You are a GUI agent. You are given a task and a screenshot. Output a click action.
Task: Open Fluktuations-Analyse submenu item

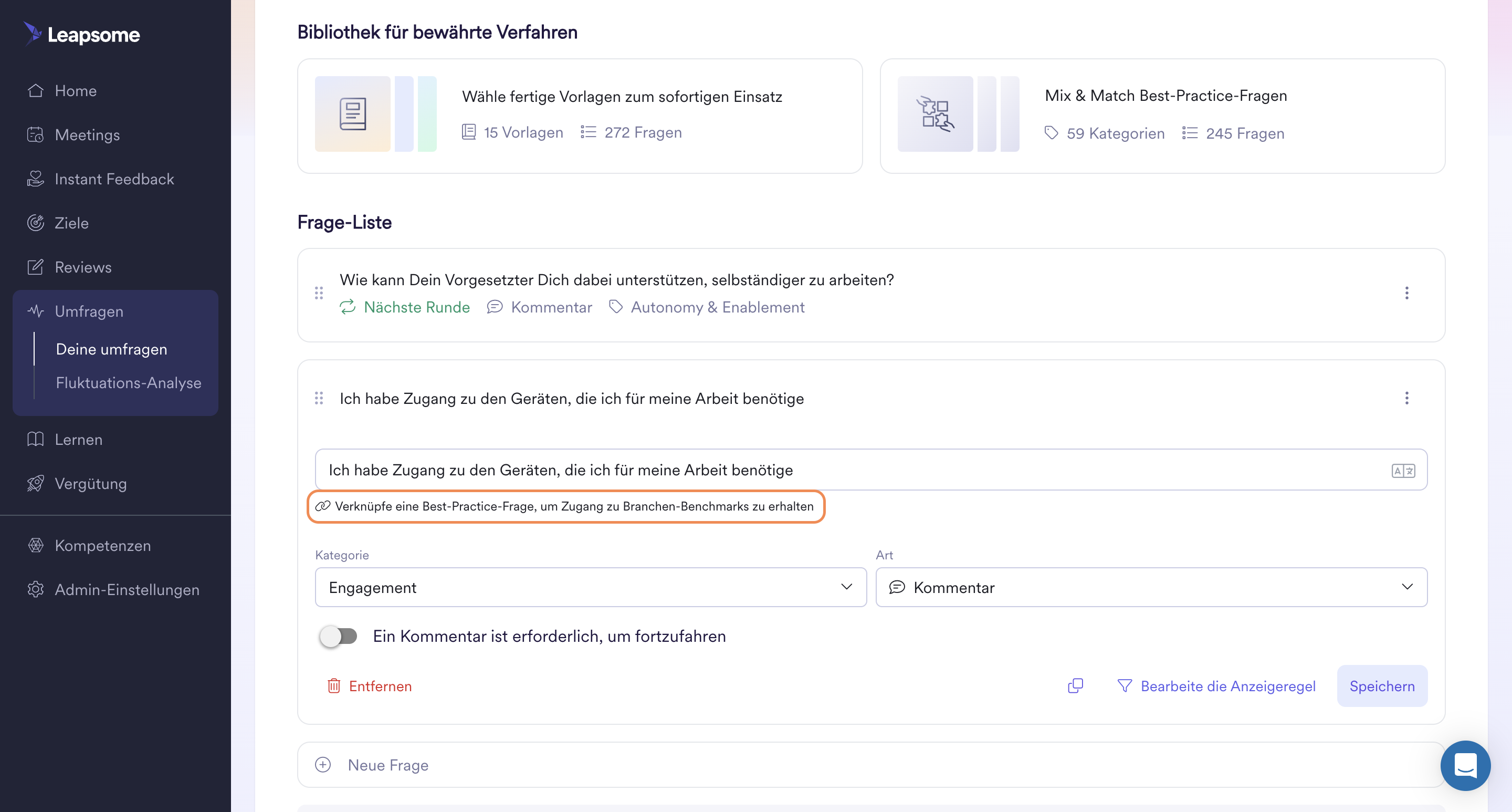coord(129,382)
